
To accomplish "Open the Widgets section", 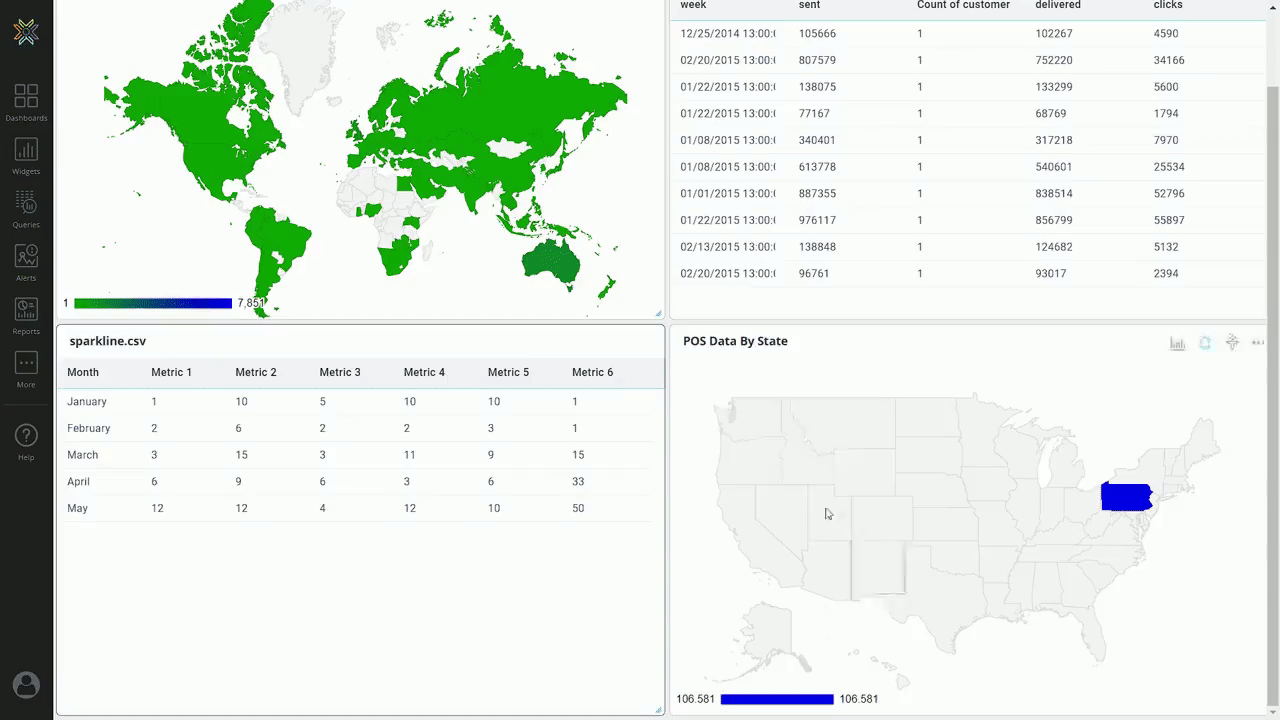I will tap(26, 155).
